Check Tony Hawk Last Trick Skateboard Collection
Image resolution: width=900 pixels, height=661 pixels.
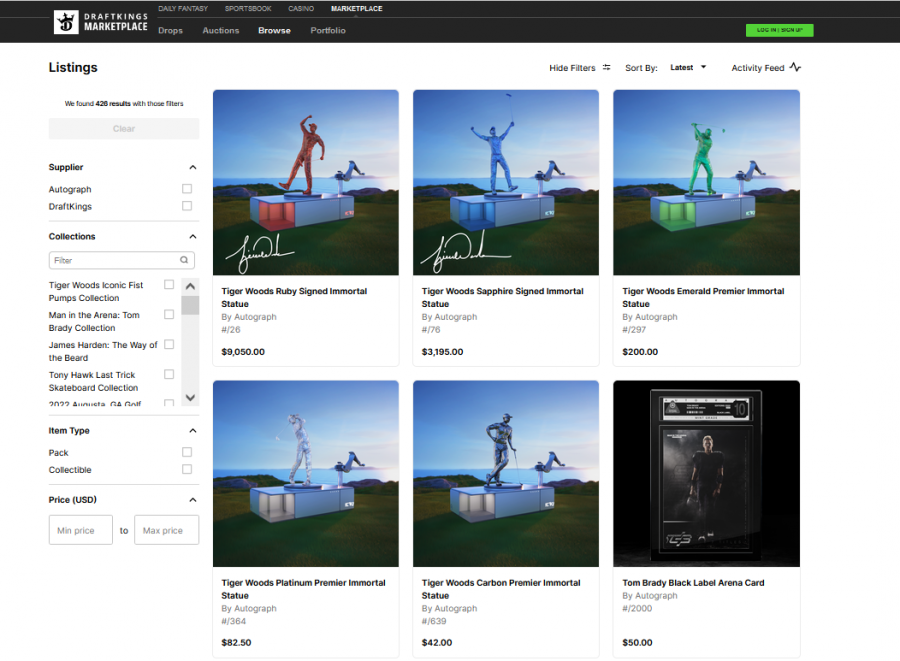coord(169,374)
